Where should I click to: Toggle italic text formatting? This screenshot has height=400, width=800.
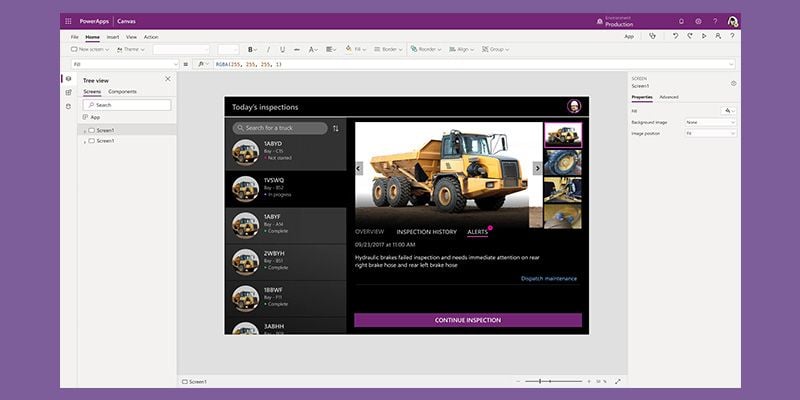[x=268, y=49]
